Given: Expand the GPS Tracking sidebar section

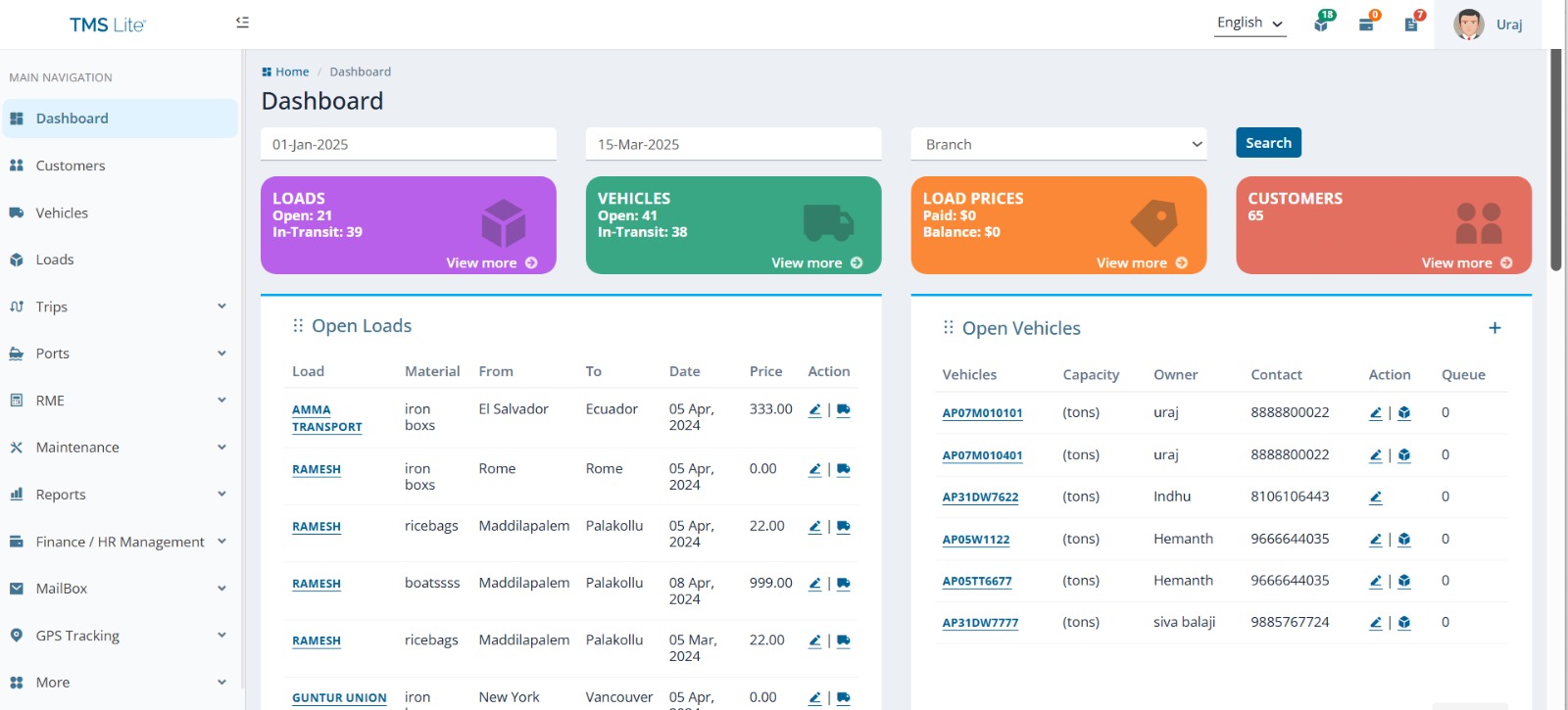Looking at the screenshot, I should coord(120,636).
